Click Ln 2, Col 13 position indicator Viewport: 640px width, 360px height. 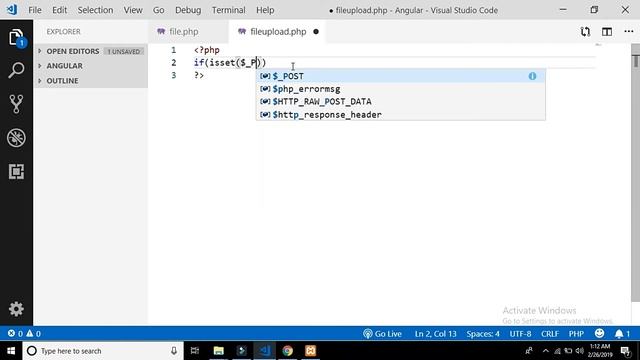436,333
